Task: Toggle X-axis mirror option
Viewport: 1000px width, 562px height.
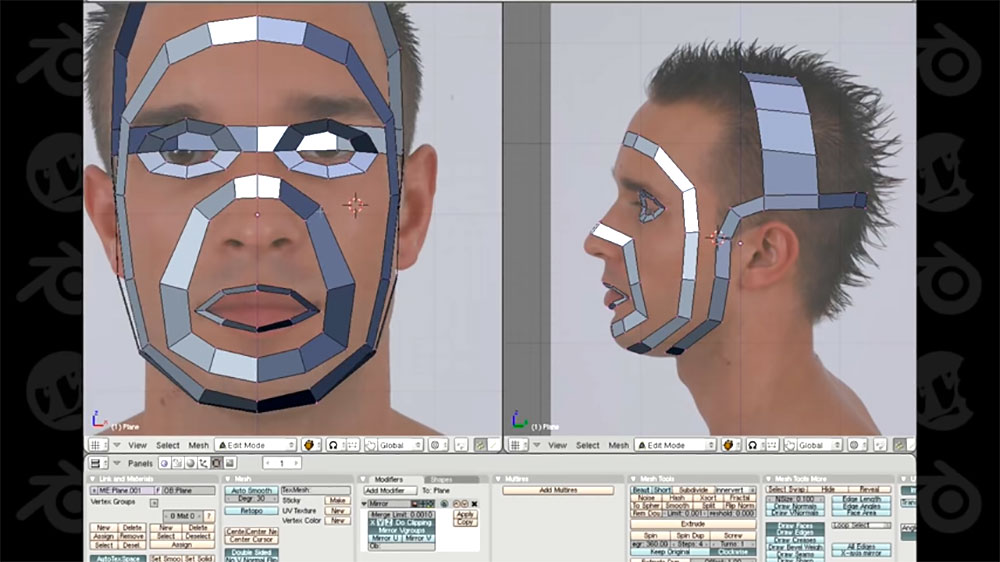Action: click(861, 554)
